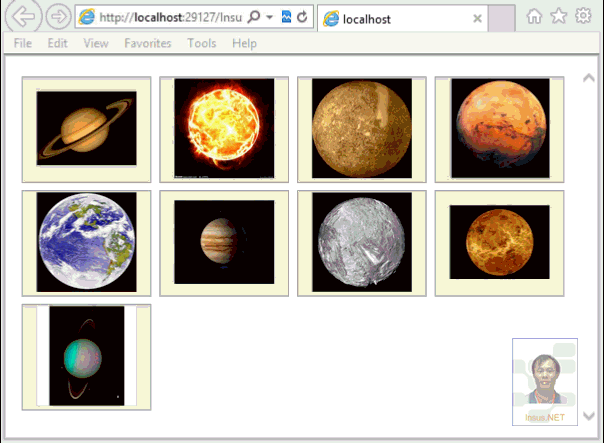Click the search magnifier in address bar
Screen dimensions: 604x443
pyautogui.click(x=253, y=17)
